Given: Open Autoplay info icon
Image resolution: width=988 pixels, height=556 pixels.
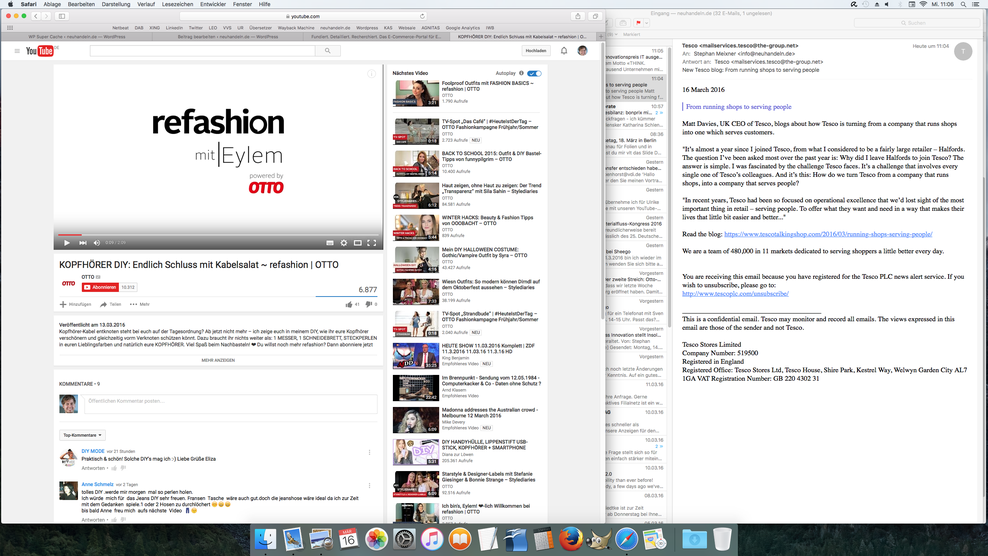Looking at the screenshot, I should coord(521,73).
